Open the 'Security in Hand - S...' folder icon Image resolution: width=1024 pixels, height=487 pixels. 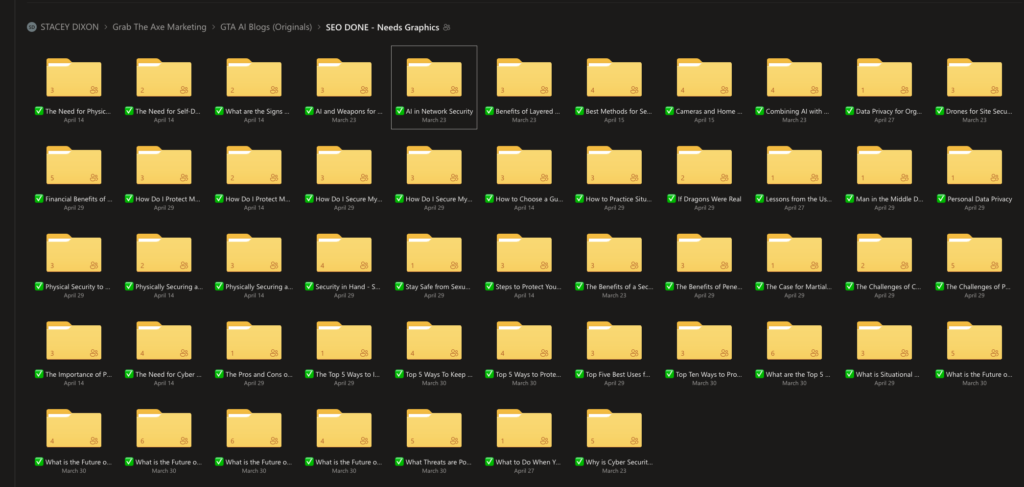344,253
